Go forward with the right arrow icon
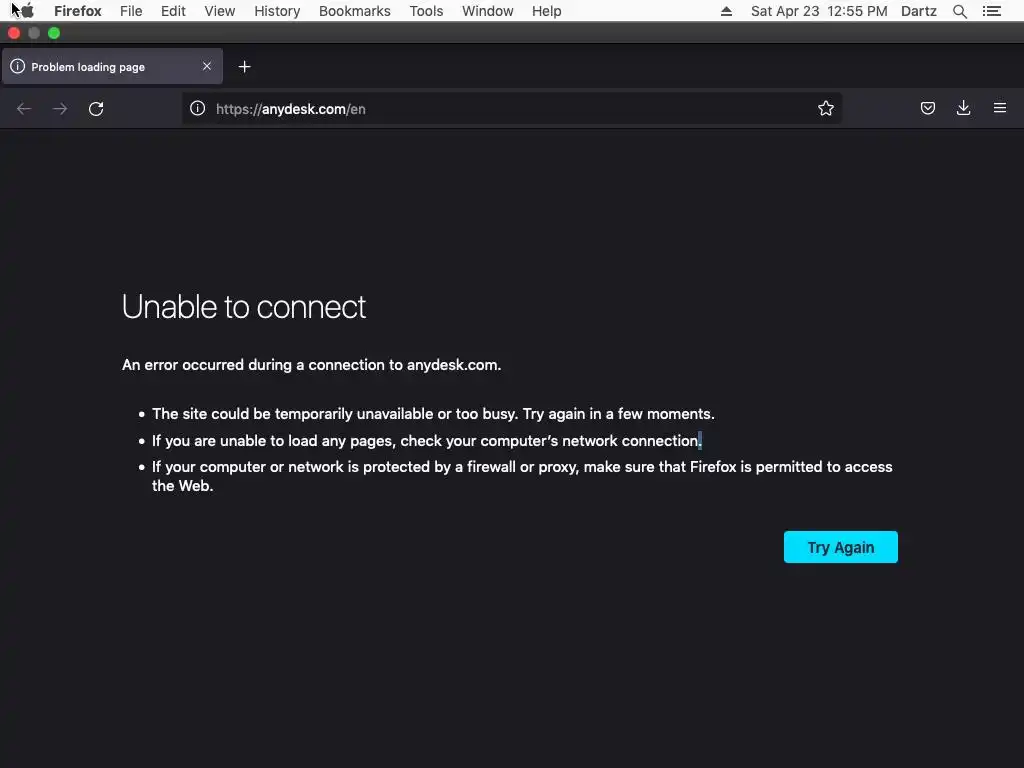Screen dimensions: 1024x768 [59, 108]
